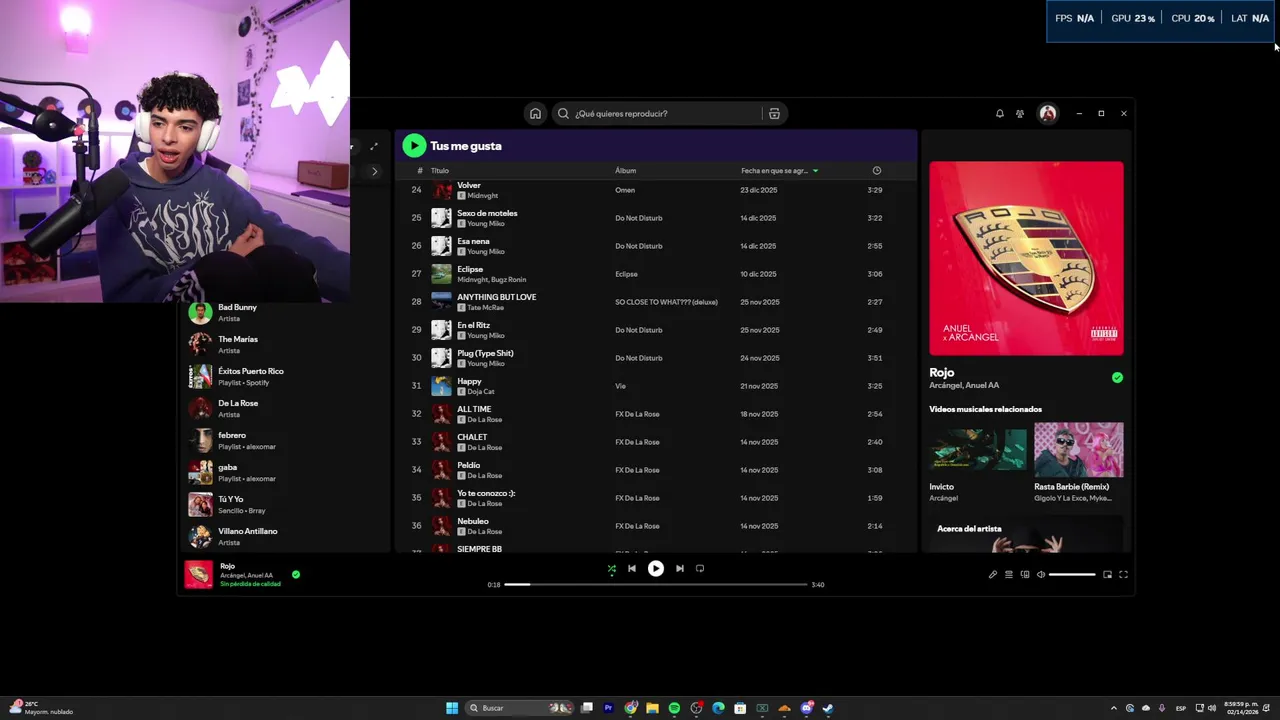Click the right chevron in the library filter row
The image size is (1280, 720).
375,171
